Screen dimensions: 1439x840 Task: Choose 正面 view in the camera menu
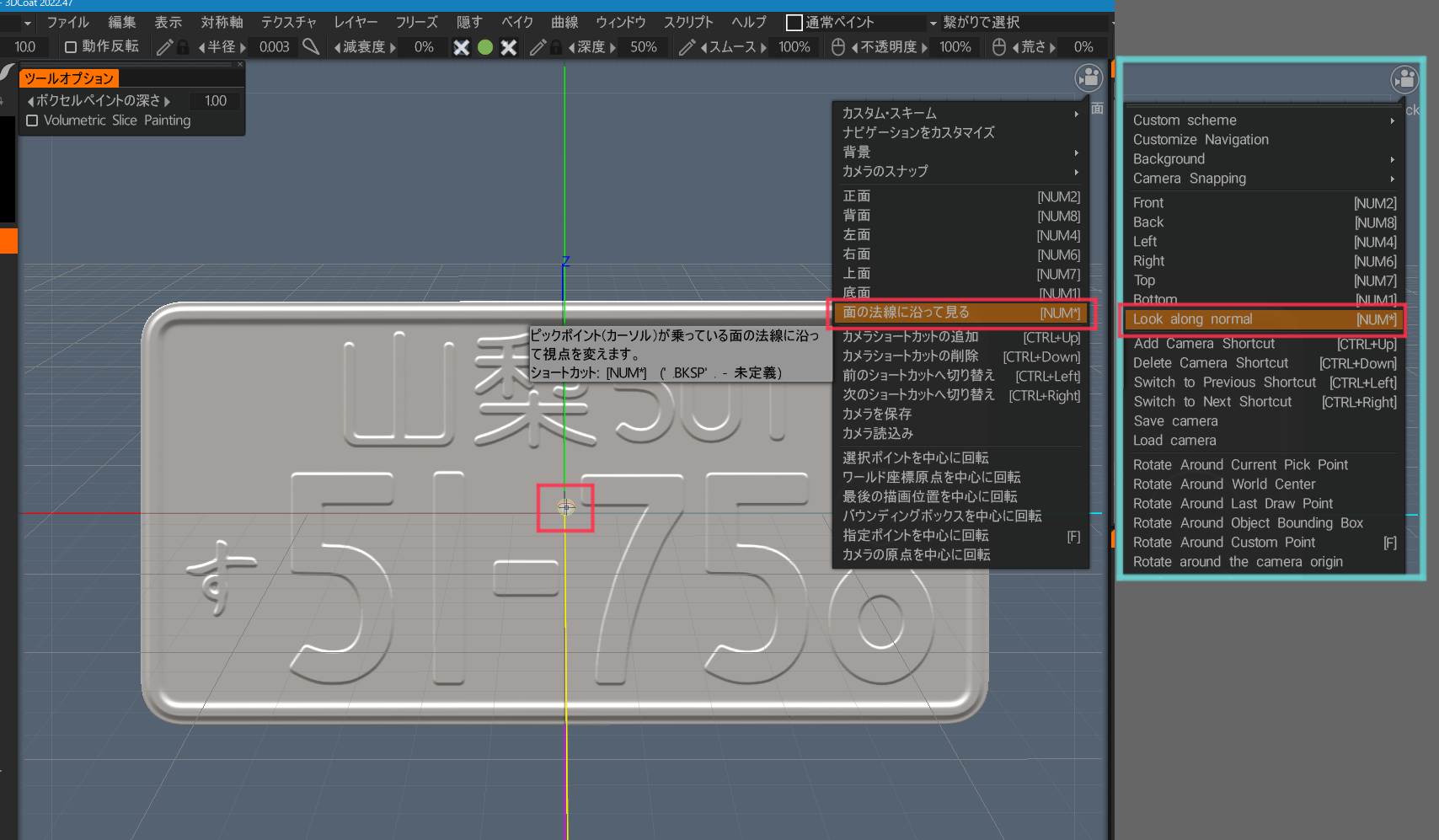coord(960,196)
